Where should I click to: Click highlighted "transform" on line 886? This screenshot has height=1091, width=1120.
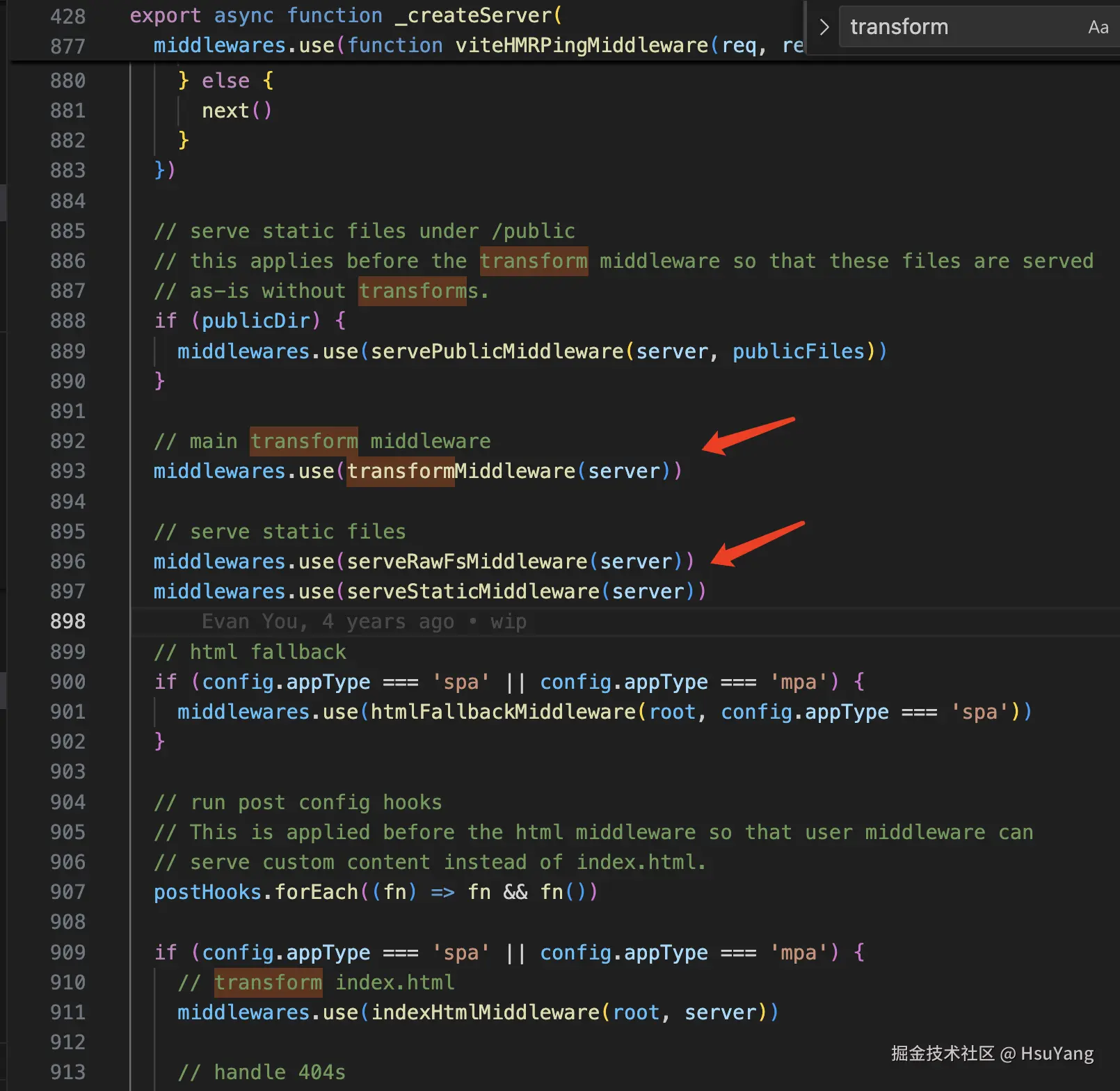pyautogui.click(x=534, y=261)
